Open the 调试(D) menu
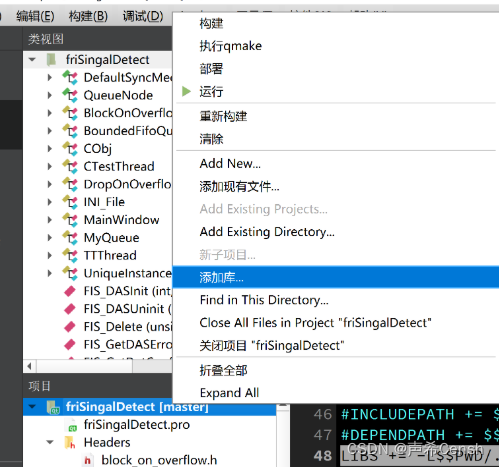499x467 pixels. coord(143,16)
